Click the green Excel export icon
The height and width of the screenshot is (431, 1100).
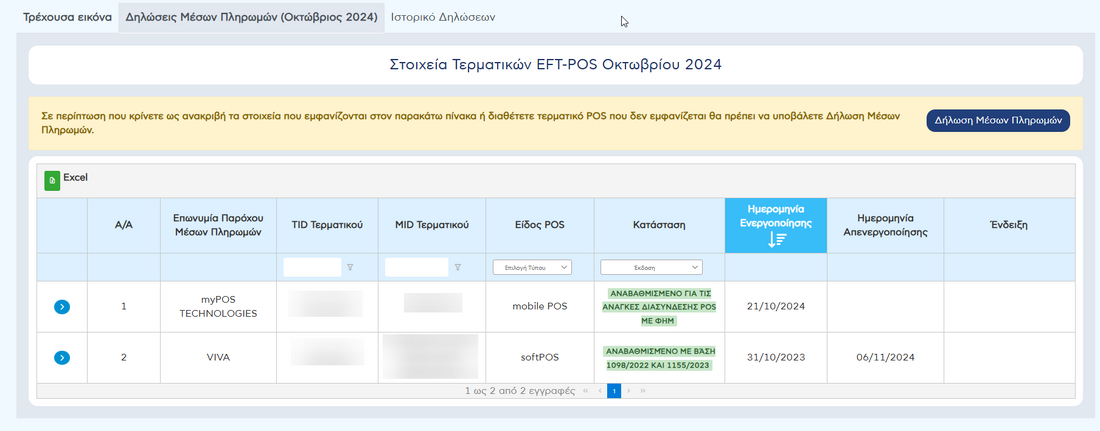point(52,180)
